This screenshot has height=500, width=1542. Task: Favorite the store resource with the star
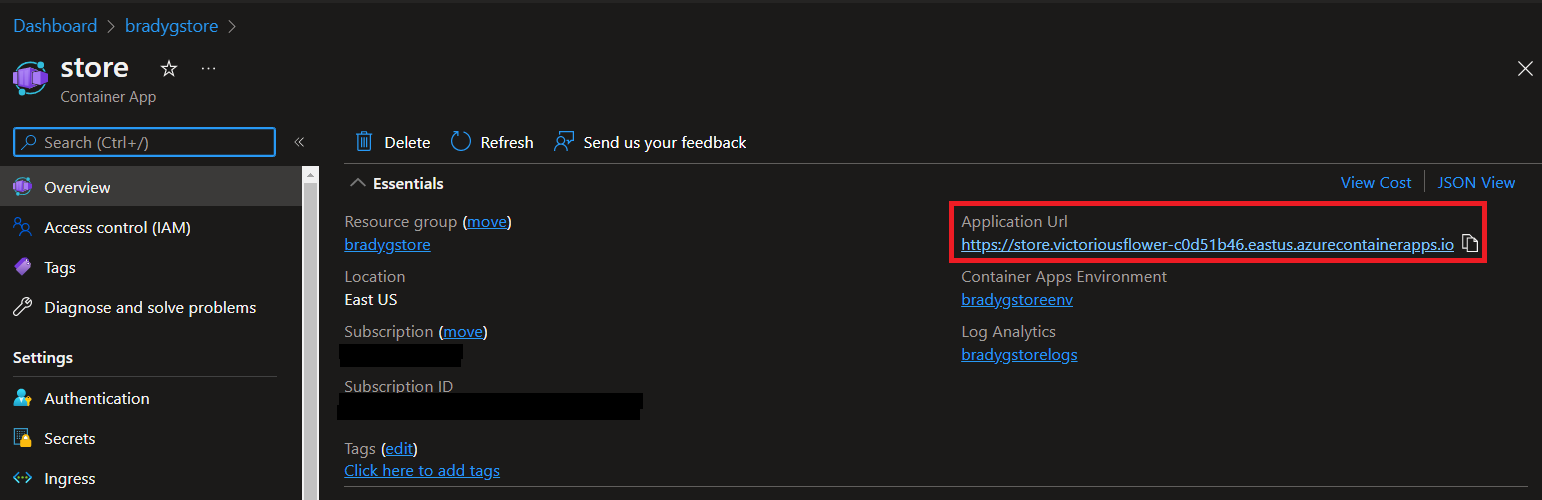pos(169,68)
